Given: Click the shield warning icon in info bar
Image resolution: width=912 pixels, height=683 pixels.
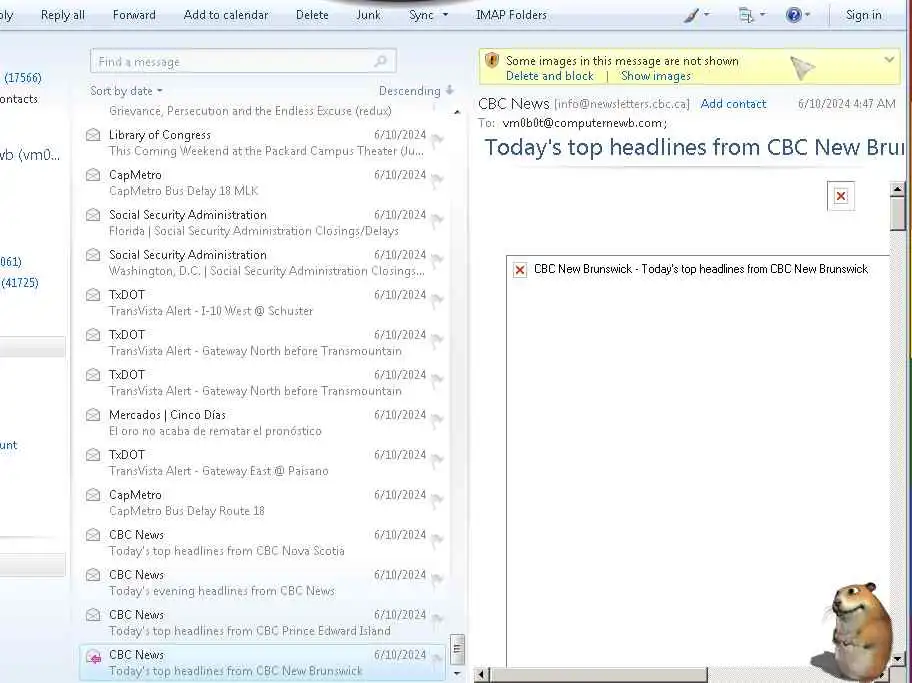Looking at the screenshot, I should [492, 60].
